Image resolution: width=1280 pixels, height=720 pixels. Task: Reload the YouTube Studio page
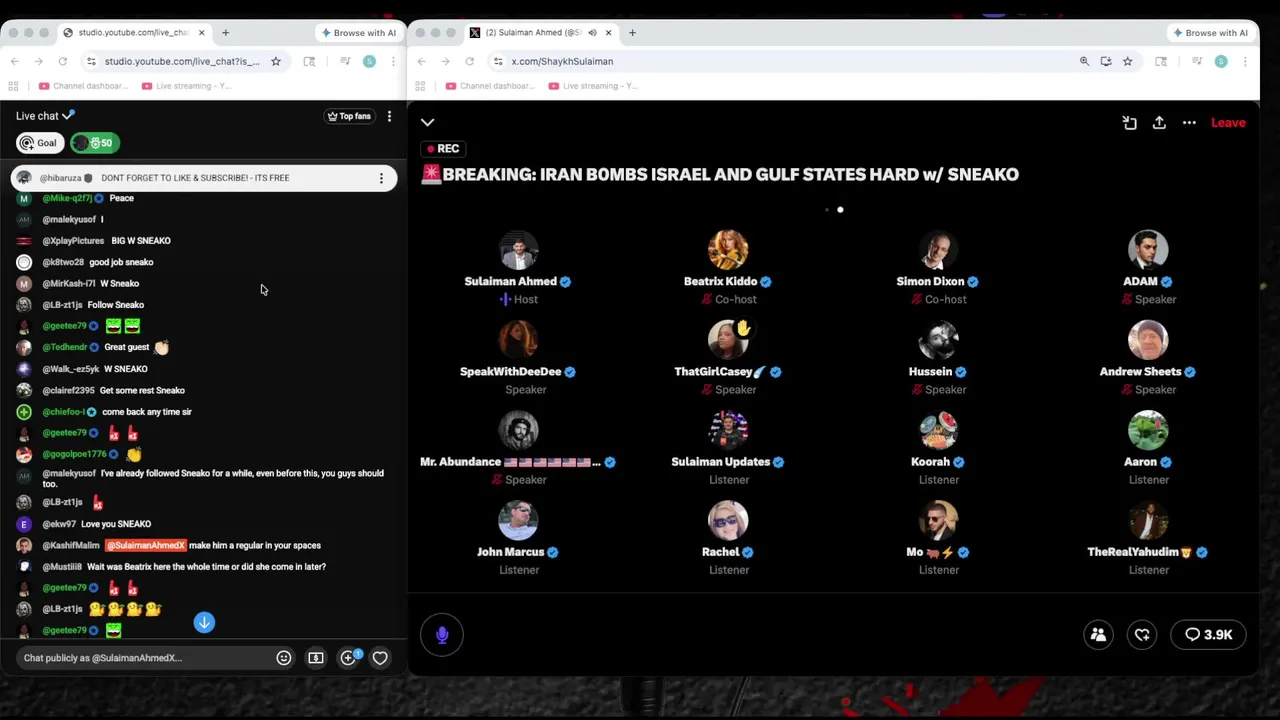pyautogui.click(x=63, y=62)
